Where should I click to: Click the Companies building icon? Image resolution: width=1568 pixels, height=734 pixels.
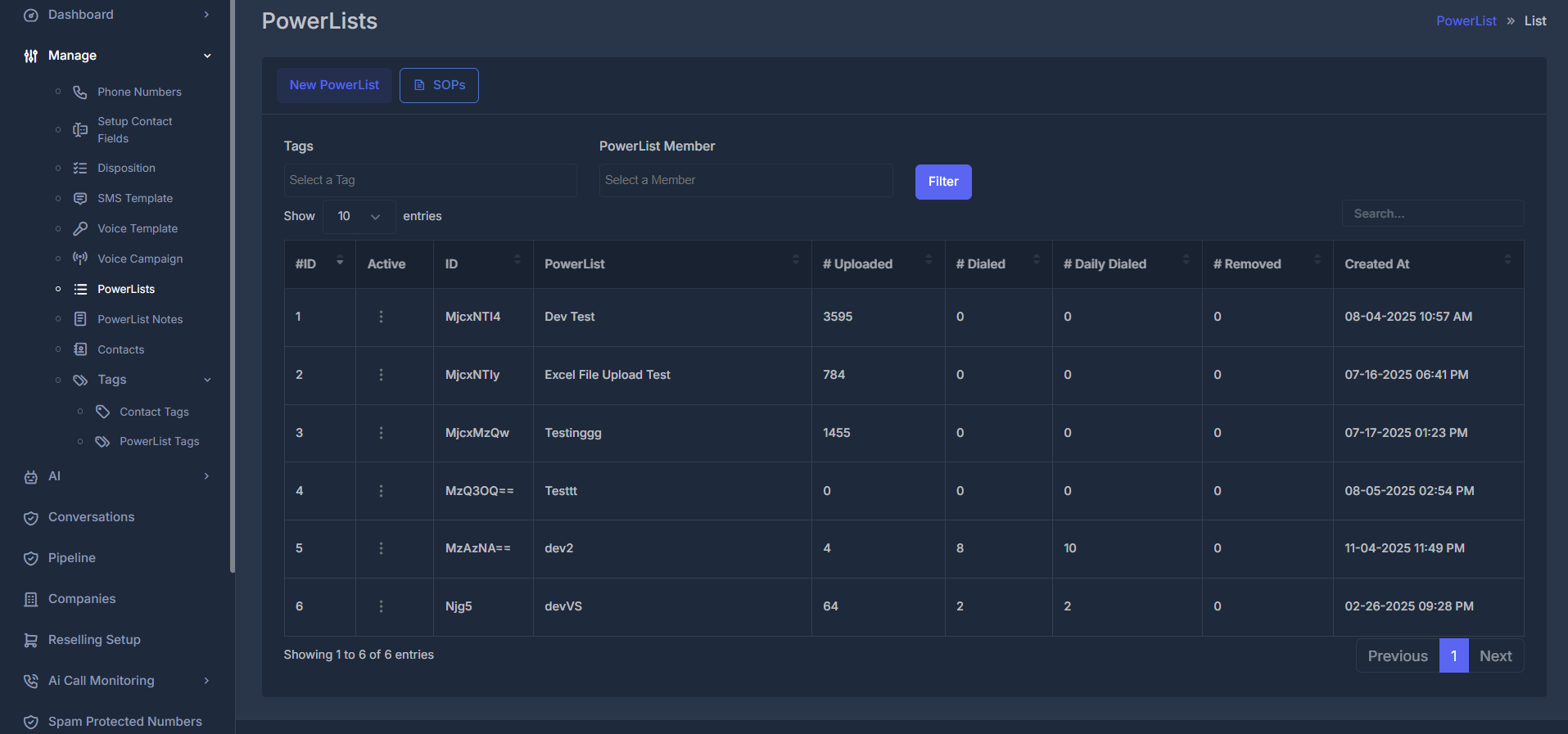(31, 599)
